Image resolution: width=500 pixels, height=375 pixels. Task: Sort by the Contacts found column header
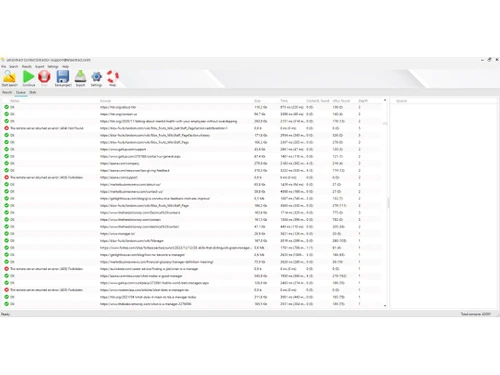pyautogui.click(x=318, y=101)
